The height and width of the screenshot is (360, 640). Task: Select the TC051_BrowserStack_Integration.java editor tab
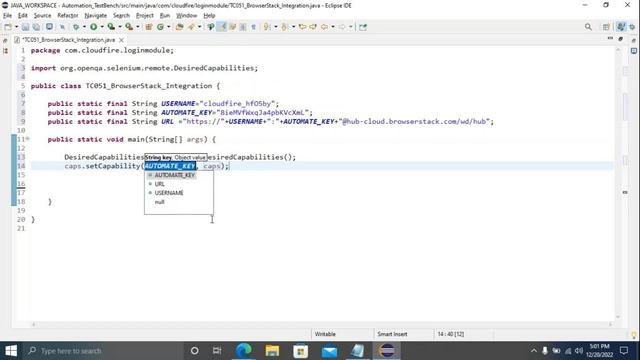coord(68,40)
